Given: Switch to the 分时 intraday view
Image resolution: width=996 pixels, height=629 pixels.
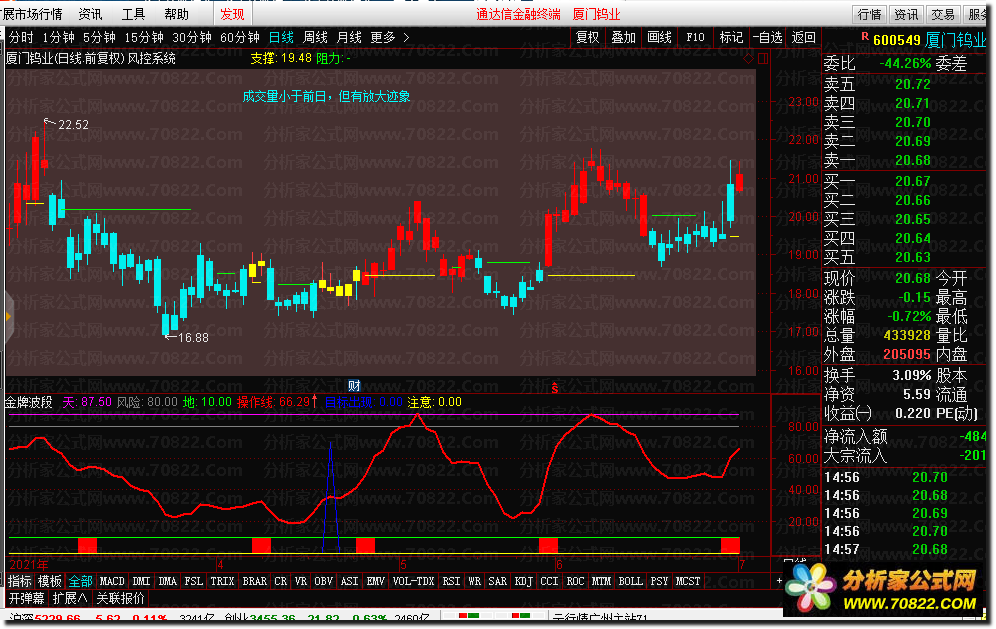Looking at the screenshot, I should [21, 37].
